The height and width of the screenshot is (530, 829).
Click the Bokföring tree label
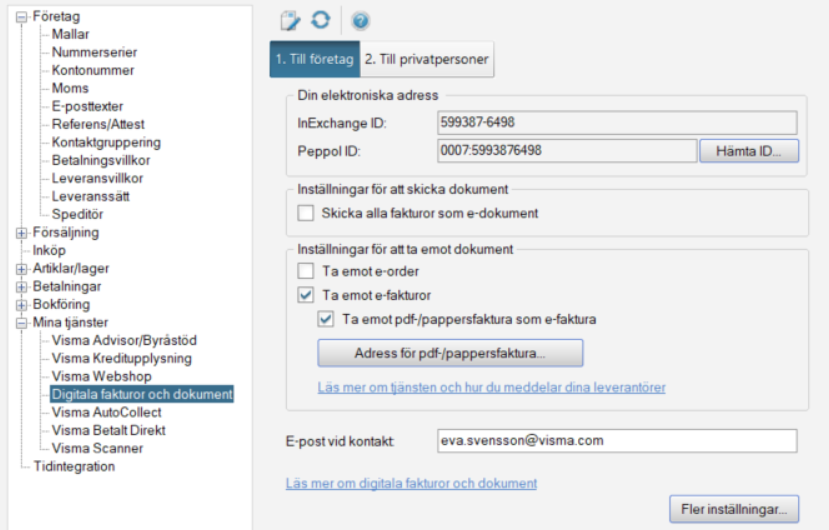pos(61,304)
